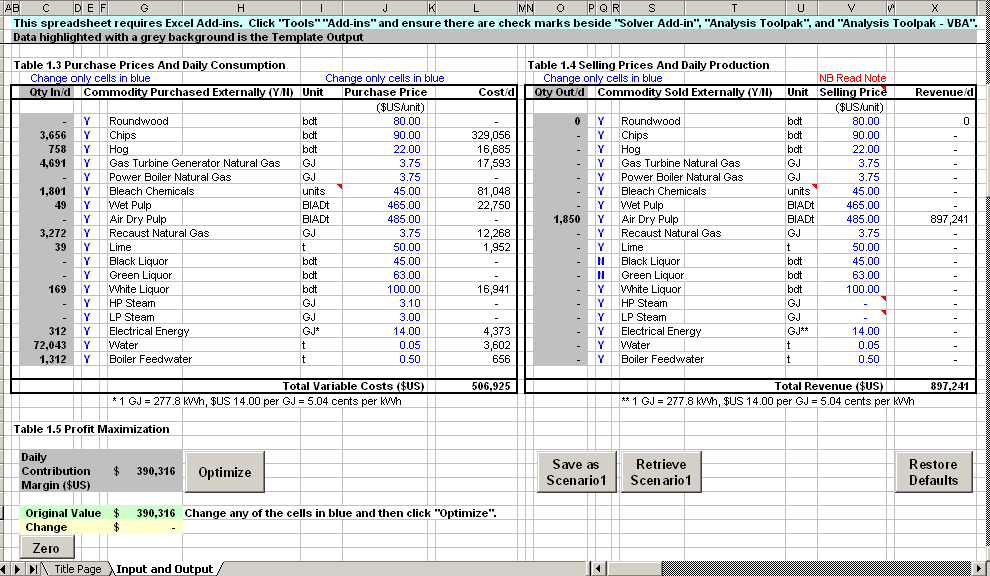Screen dimensions: 990x576
Task: Select Air Dry Pulp quantity out 1,850
Action: (x=560, y=219)
